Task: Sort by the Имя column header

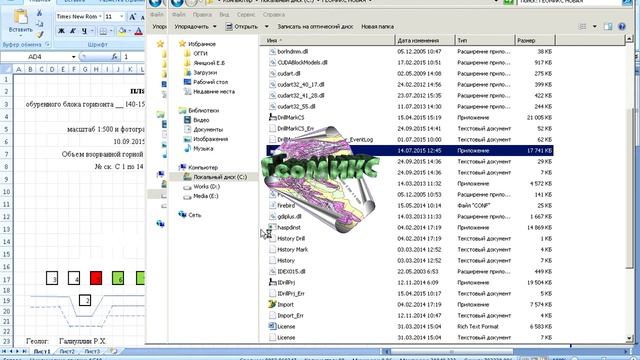Action: click(327, 40)
